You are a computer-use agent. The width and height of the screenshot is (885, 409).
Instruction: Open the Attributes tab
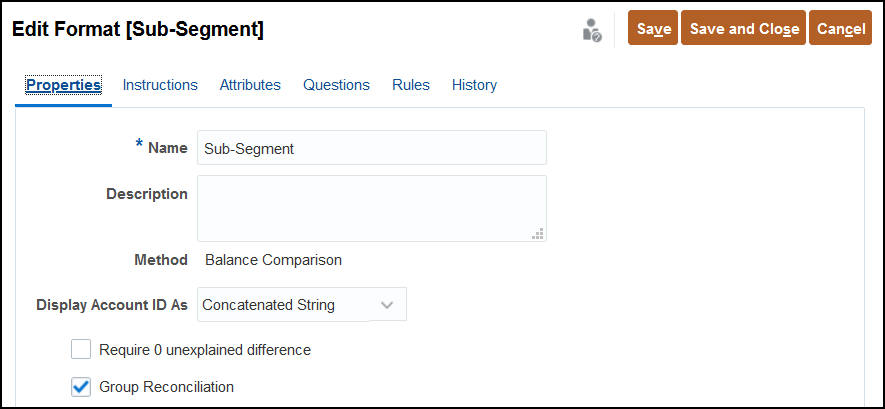click(x=250, y=85)
